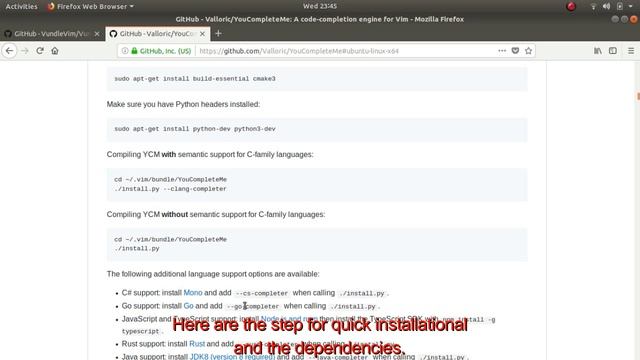Bookmark this page with star icon
The height and width of the screenshot is (360, 640).
point(529,51)
